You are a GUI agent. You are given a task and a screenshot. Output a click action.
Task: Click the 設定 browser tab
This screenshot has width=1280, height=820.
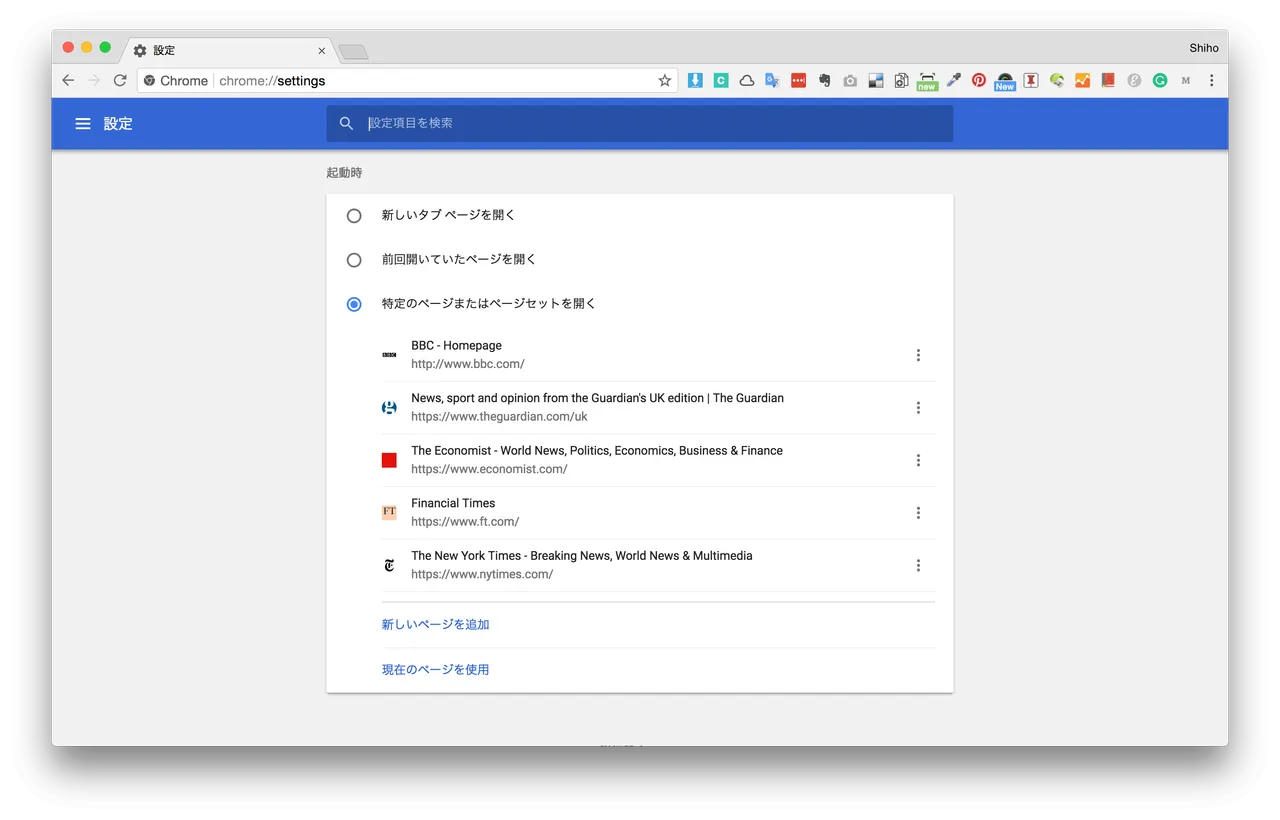[228, 50]
